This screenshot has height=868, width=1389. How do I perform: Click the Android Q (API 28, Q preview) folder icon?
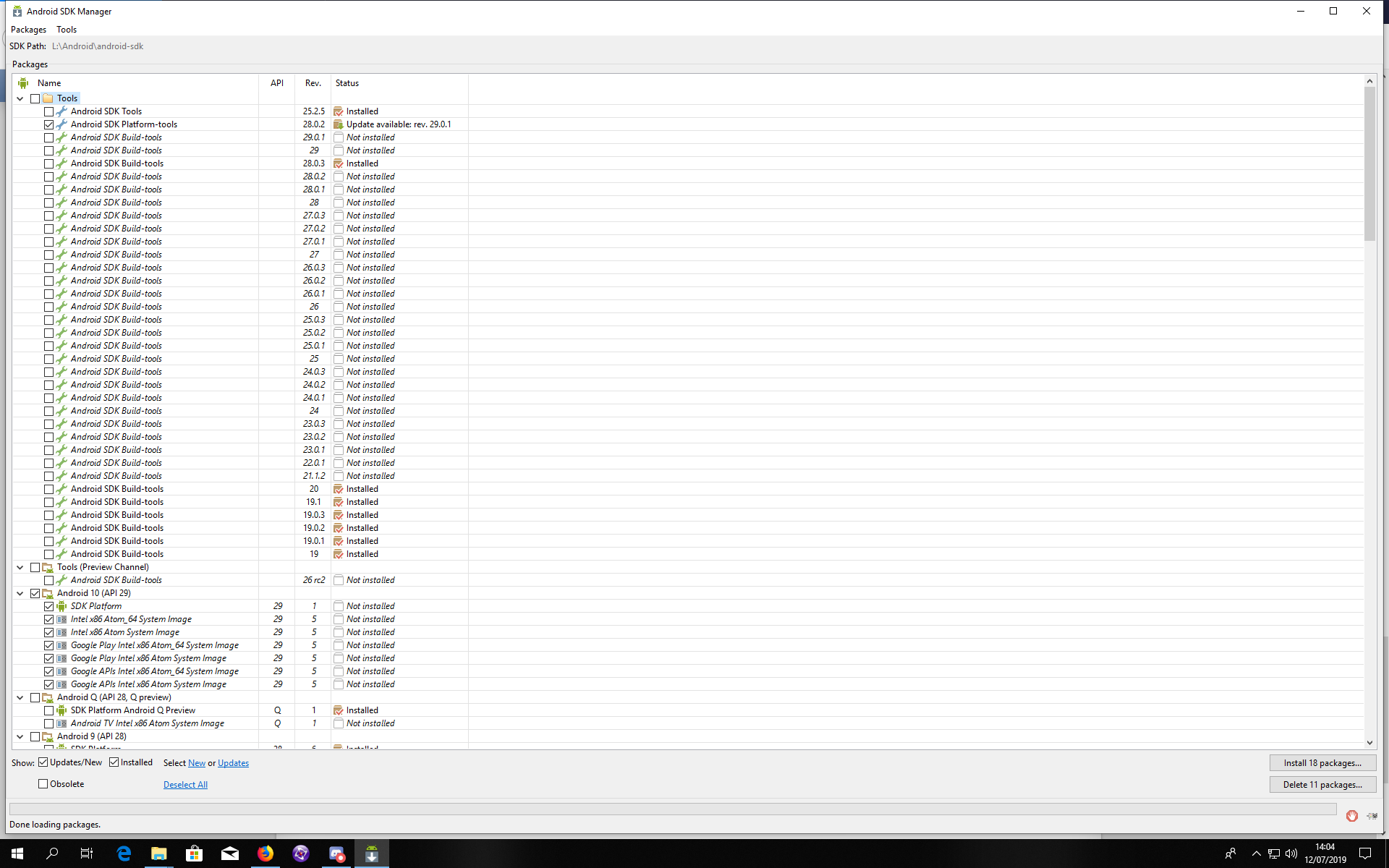coord(48,697)
